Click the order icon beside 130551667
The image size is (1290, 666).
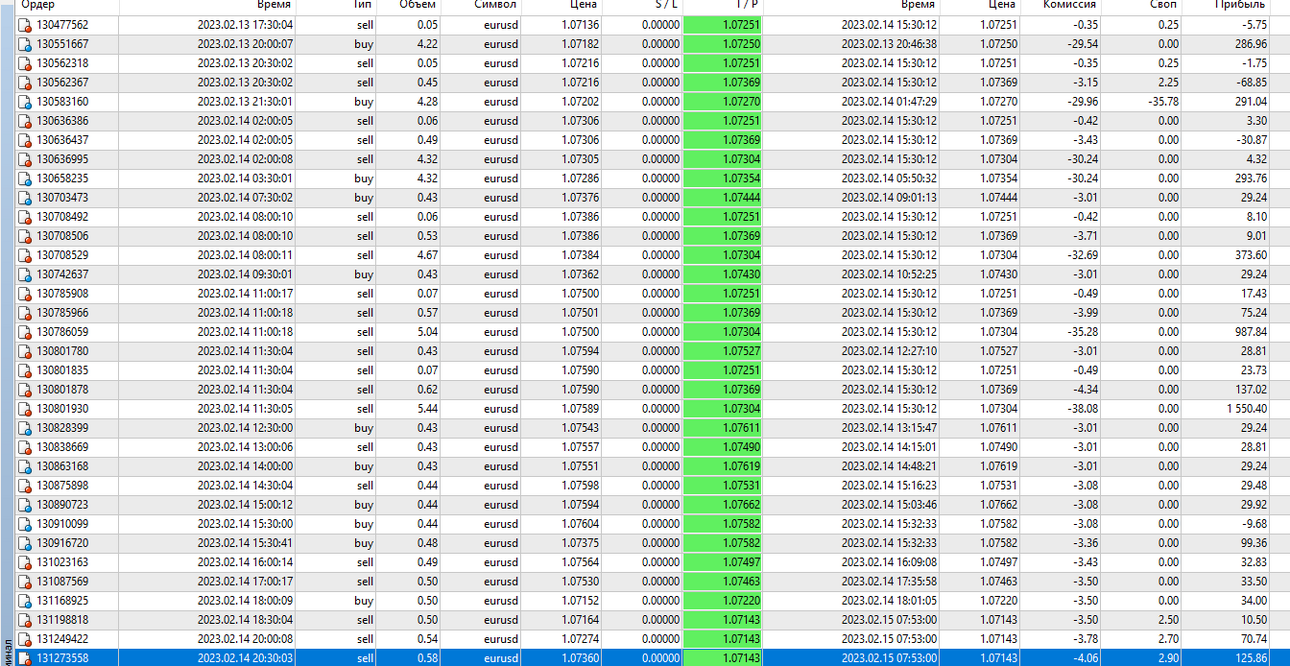click(26, 44)
